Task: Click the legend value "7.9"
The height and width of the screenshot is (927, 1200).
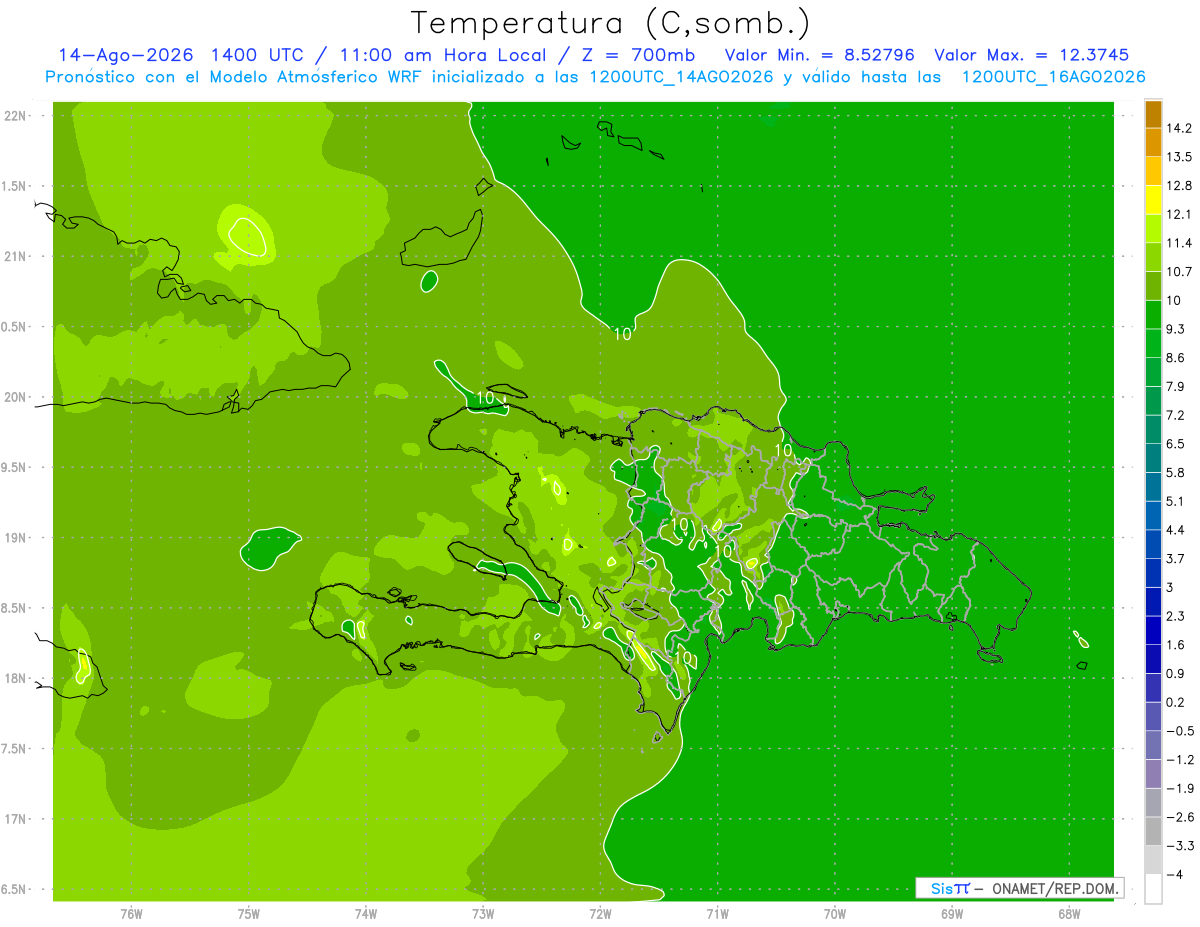Action: tap(1175, 387)
